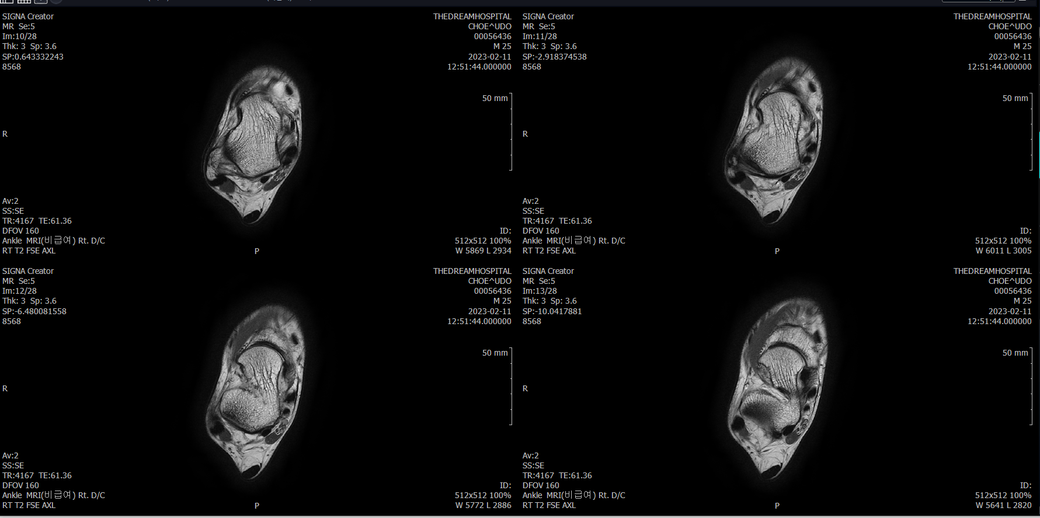This screenshot has width=1040, height=518.
Task: Click the round toolbar icon at top-left
Action: click(x=56, y=1)
